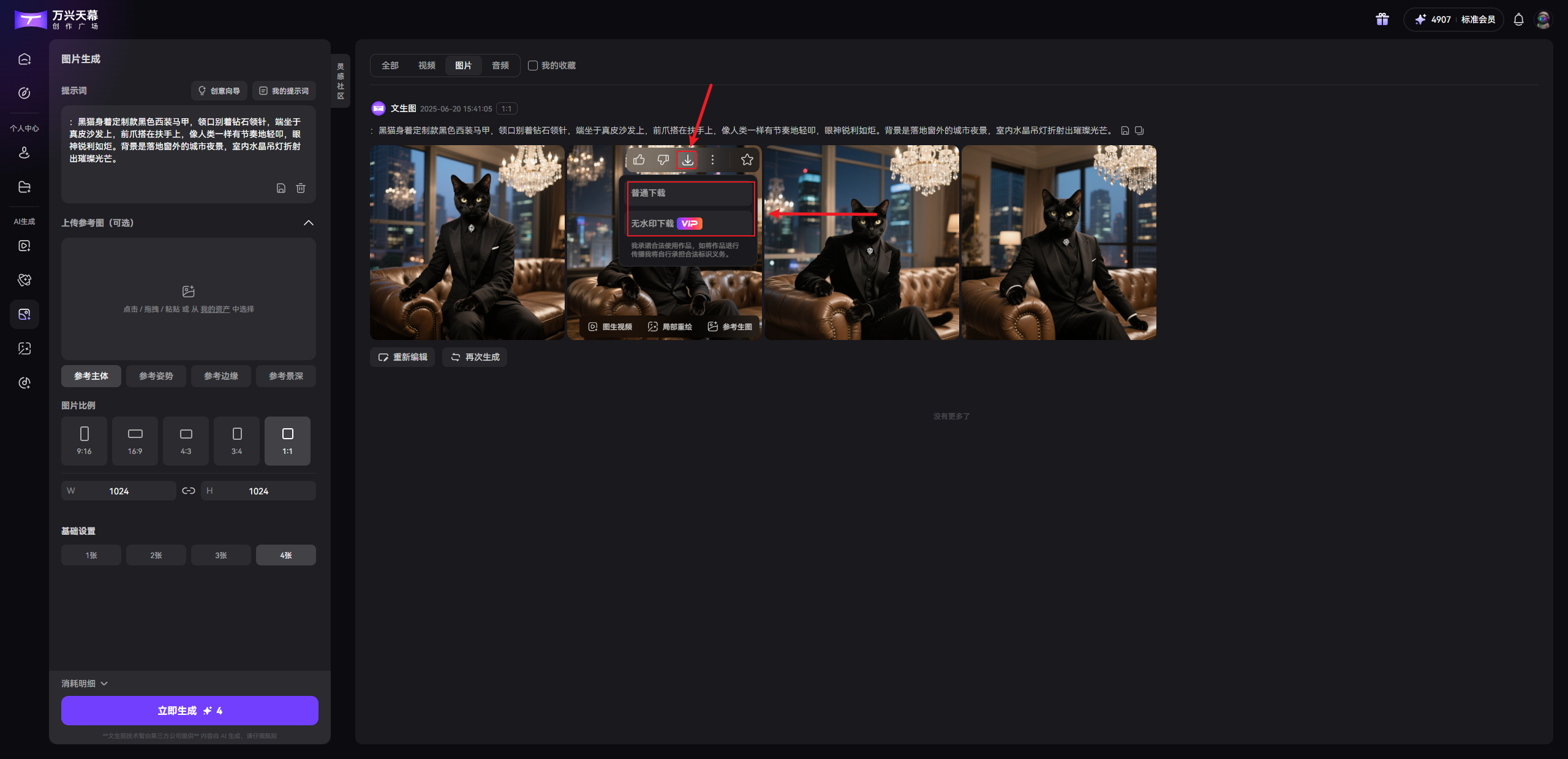Select 2张 image count option
Image resolution: width=1568 pixels, height=759 pixels.
tap(156, 555)
